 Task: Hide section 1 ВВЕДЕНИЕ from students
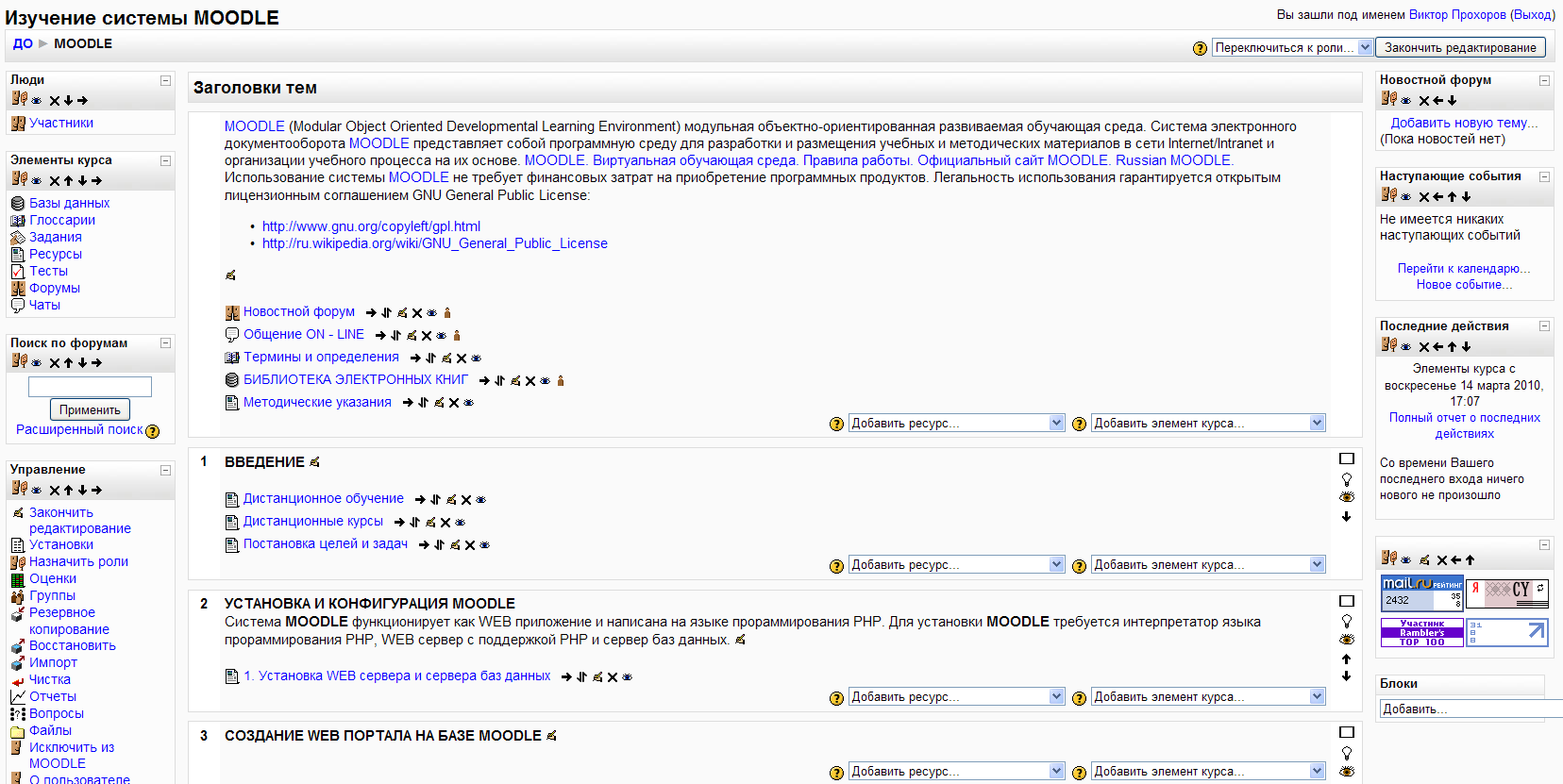tap(1347, 497)
